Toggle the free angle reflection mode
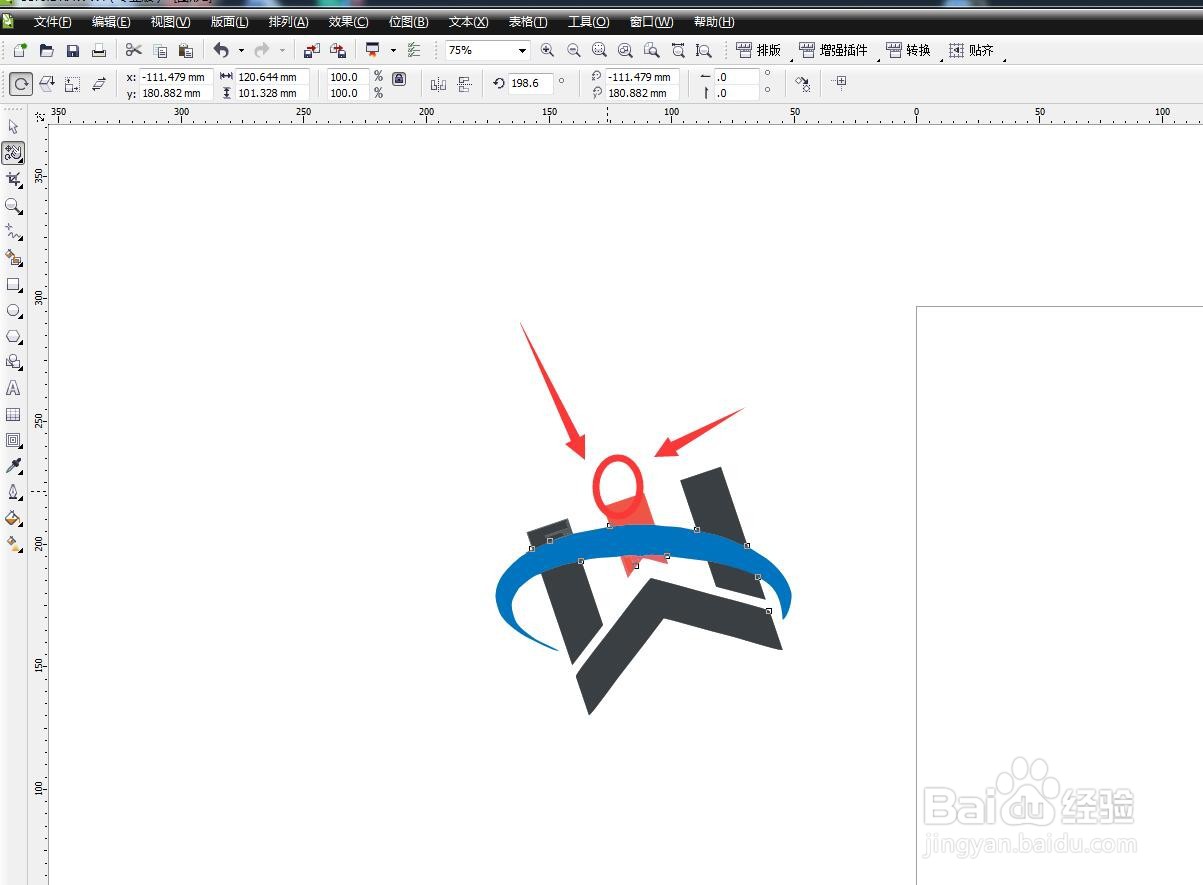This screenshot has width=1203, height=885. tap(46, 84)
